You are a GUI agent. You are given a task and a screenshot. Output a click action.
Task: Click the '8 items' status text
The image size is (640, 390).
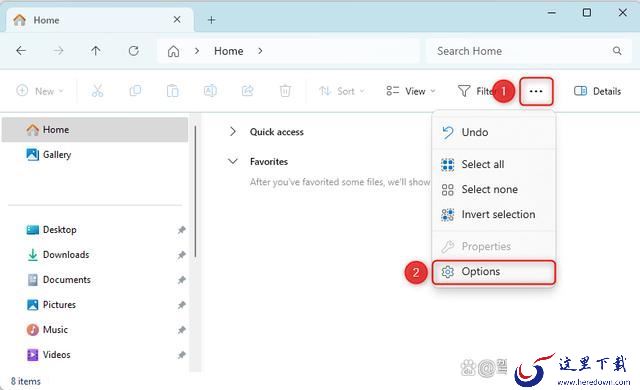[x=26, y=381]
